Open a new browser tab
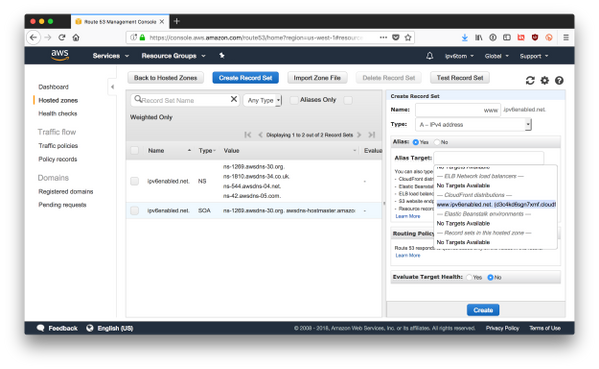Image resolution: width=599 pixels, height=369 pixels. (176, 21)
